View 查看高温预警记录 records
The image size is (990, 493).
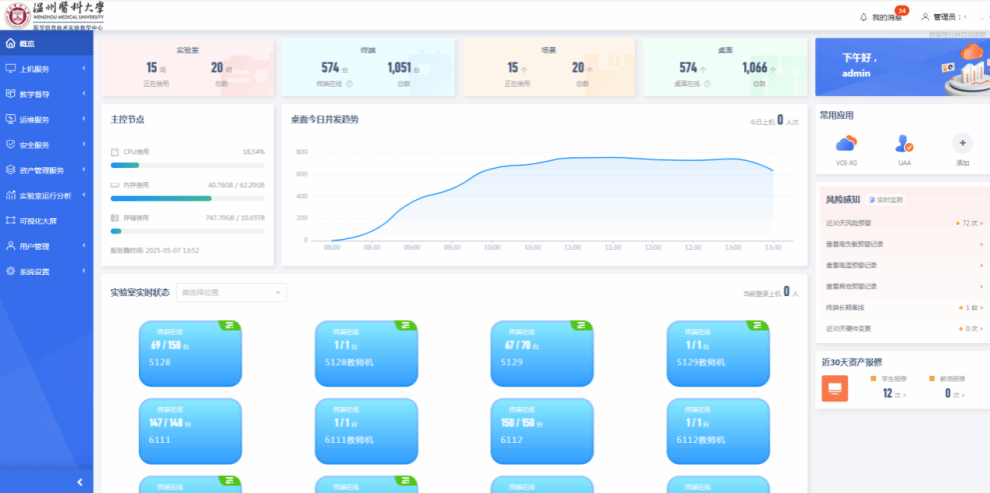coord(904,265)
